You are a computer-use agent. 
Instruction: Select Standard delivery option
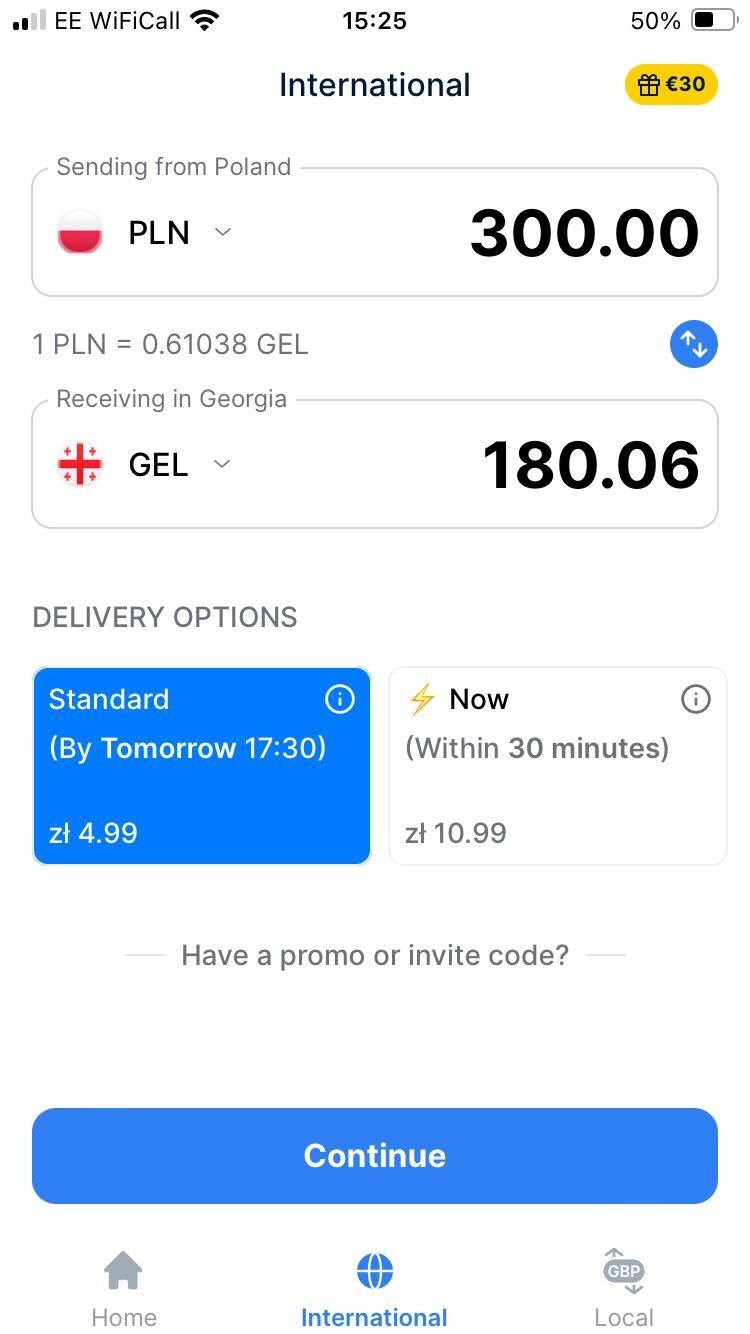(x=202, y=766)
